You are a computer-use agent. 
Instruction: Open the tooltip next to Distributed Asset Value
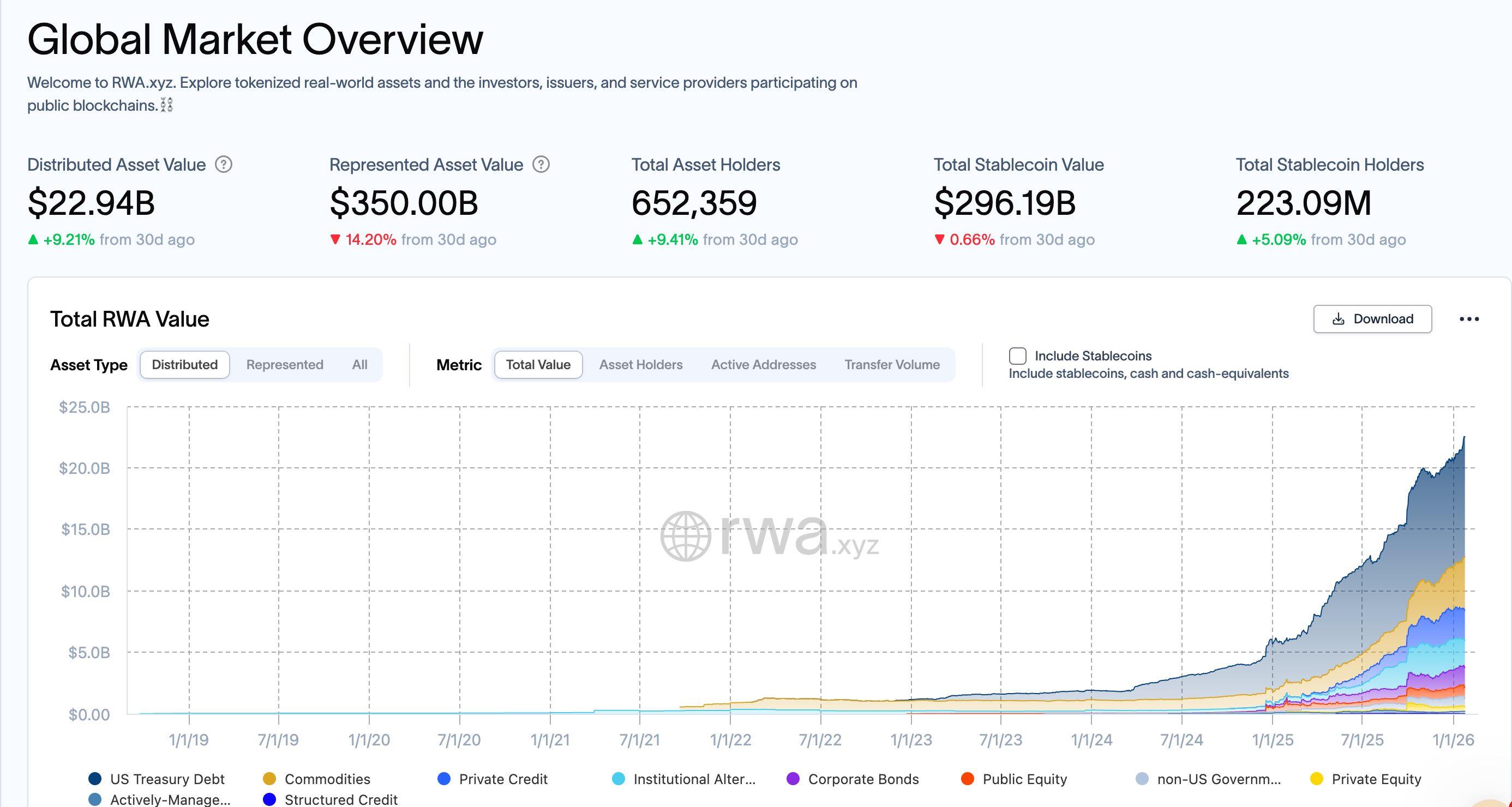pos(224,165)
